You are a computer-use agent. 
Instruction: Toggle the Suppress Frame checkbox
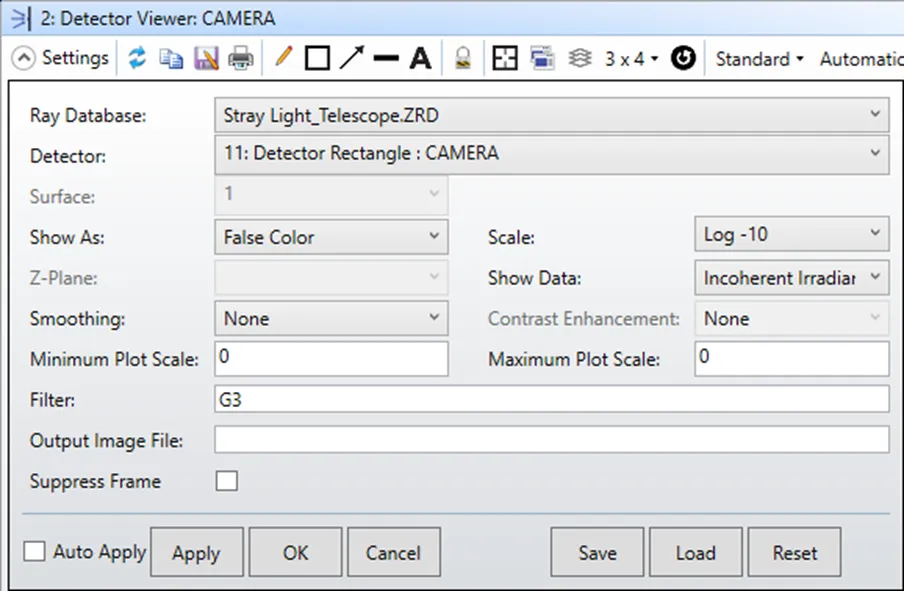pos(227,481)
